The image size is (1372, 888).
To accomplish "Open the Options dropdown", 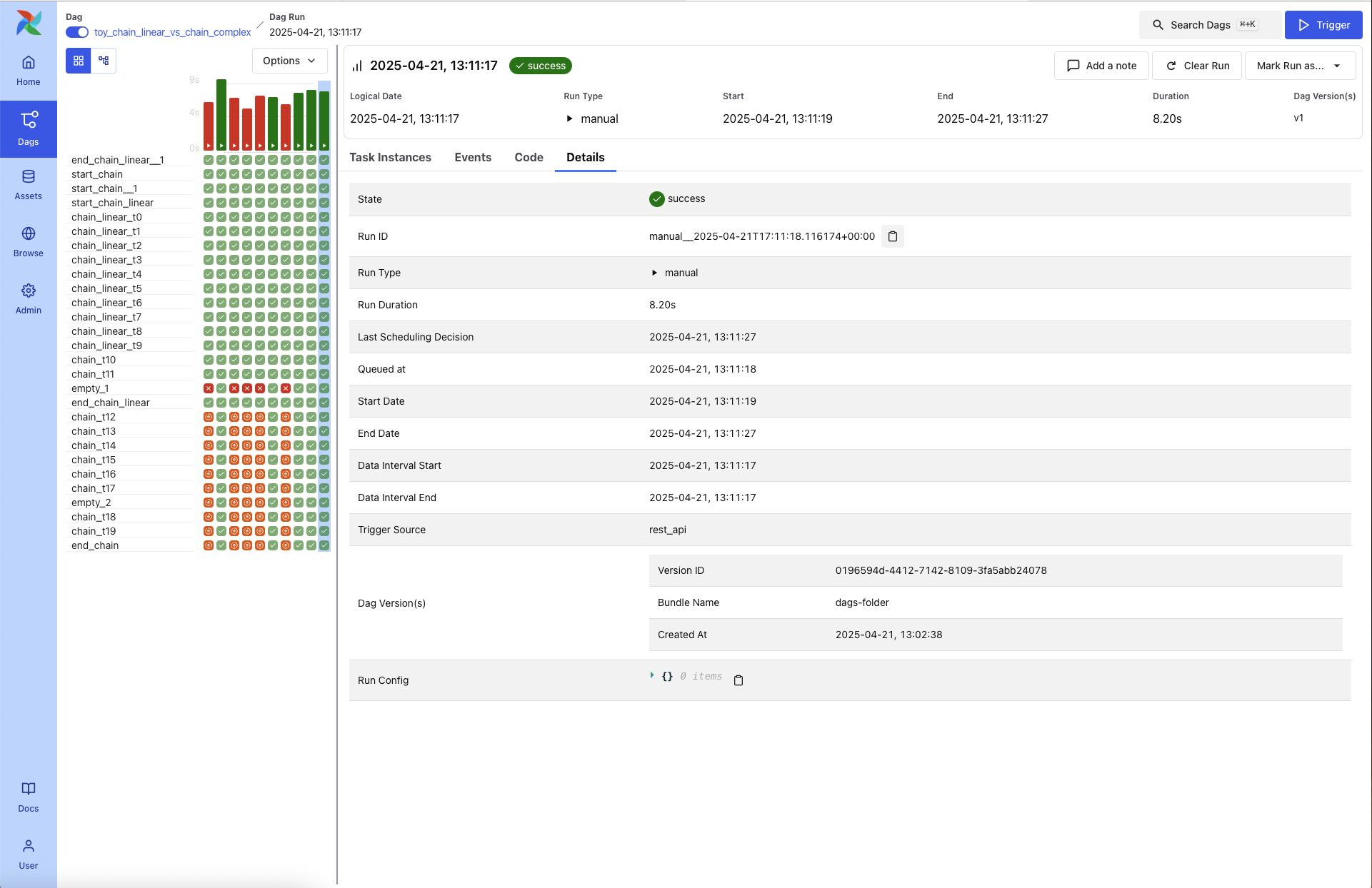I will 289,61.
